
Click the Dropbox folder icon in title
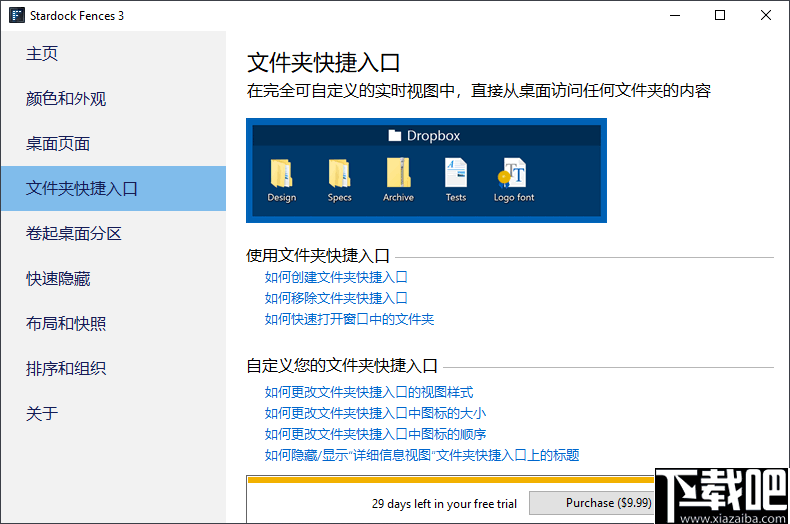[394, 136]
